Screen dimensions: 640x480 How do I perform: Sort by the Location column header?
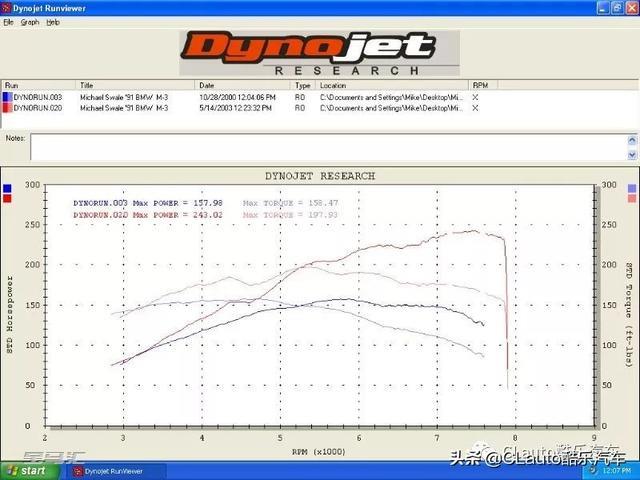392,85
